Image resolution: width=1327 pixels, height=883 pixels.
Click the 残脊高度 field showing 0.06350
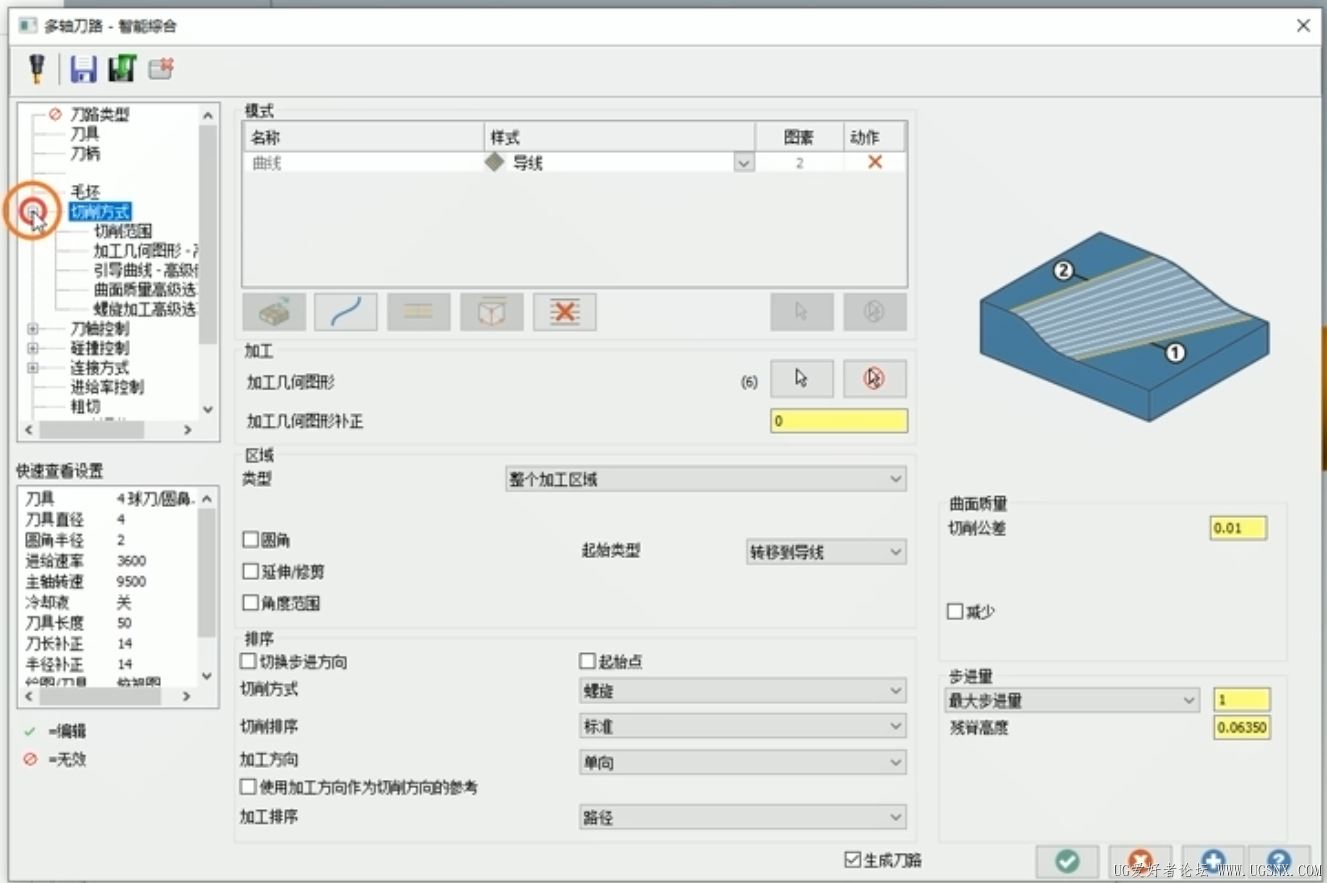[1242, 728]
